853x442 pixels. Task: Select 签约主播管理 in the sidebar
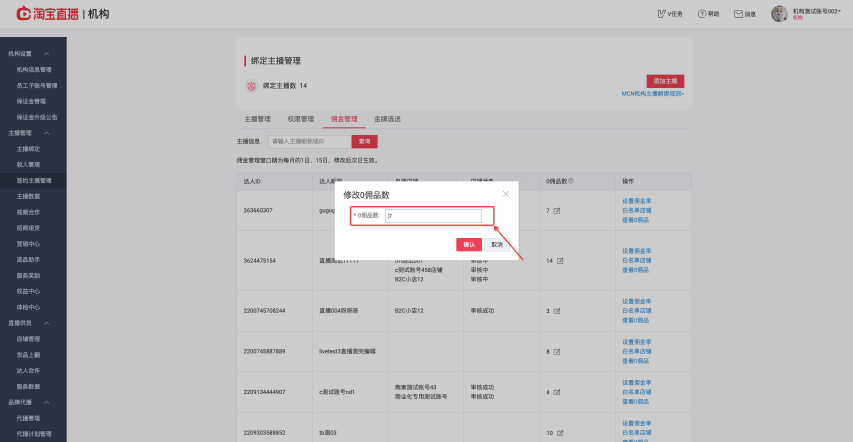34,181
